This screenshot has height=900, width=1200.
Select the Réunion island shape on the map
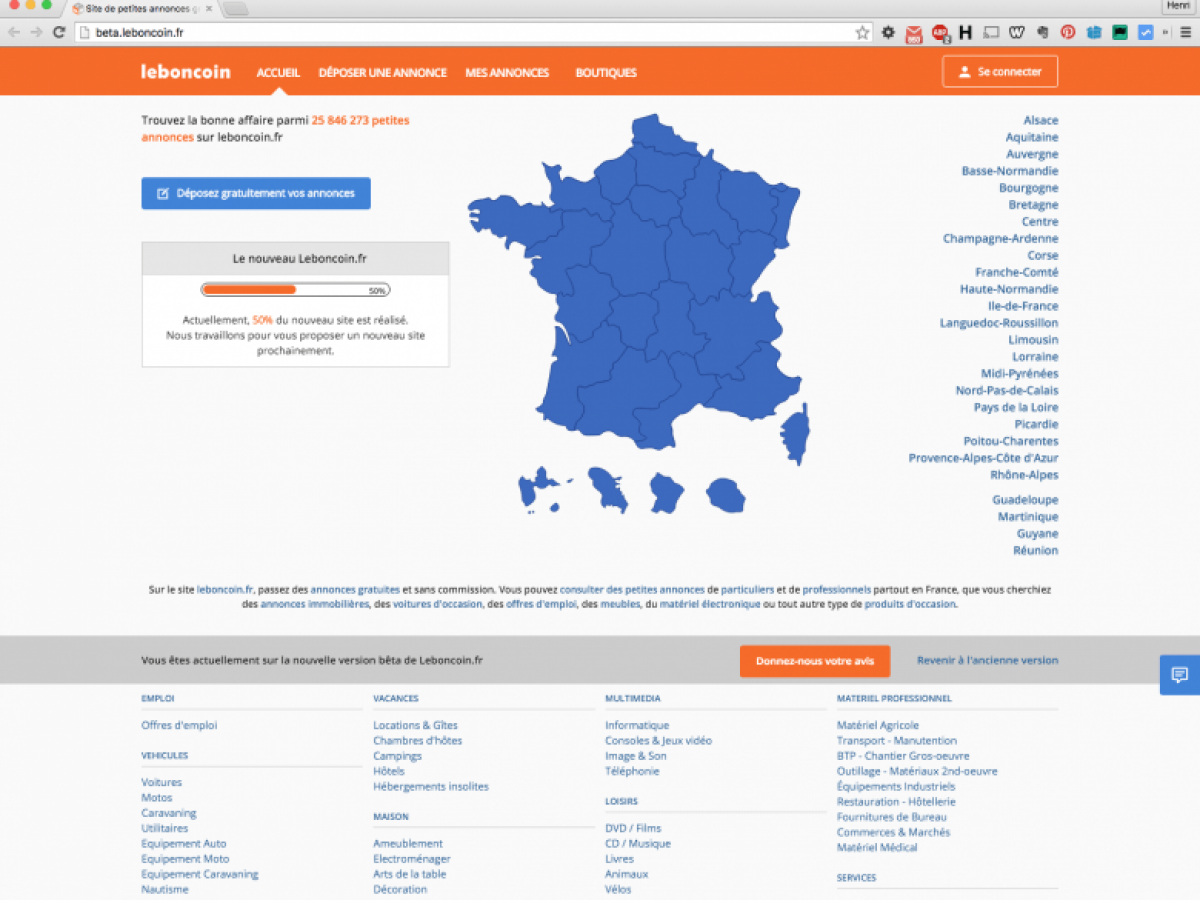pyautogui.click(x=725, y=493)
